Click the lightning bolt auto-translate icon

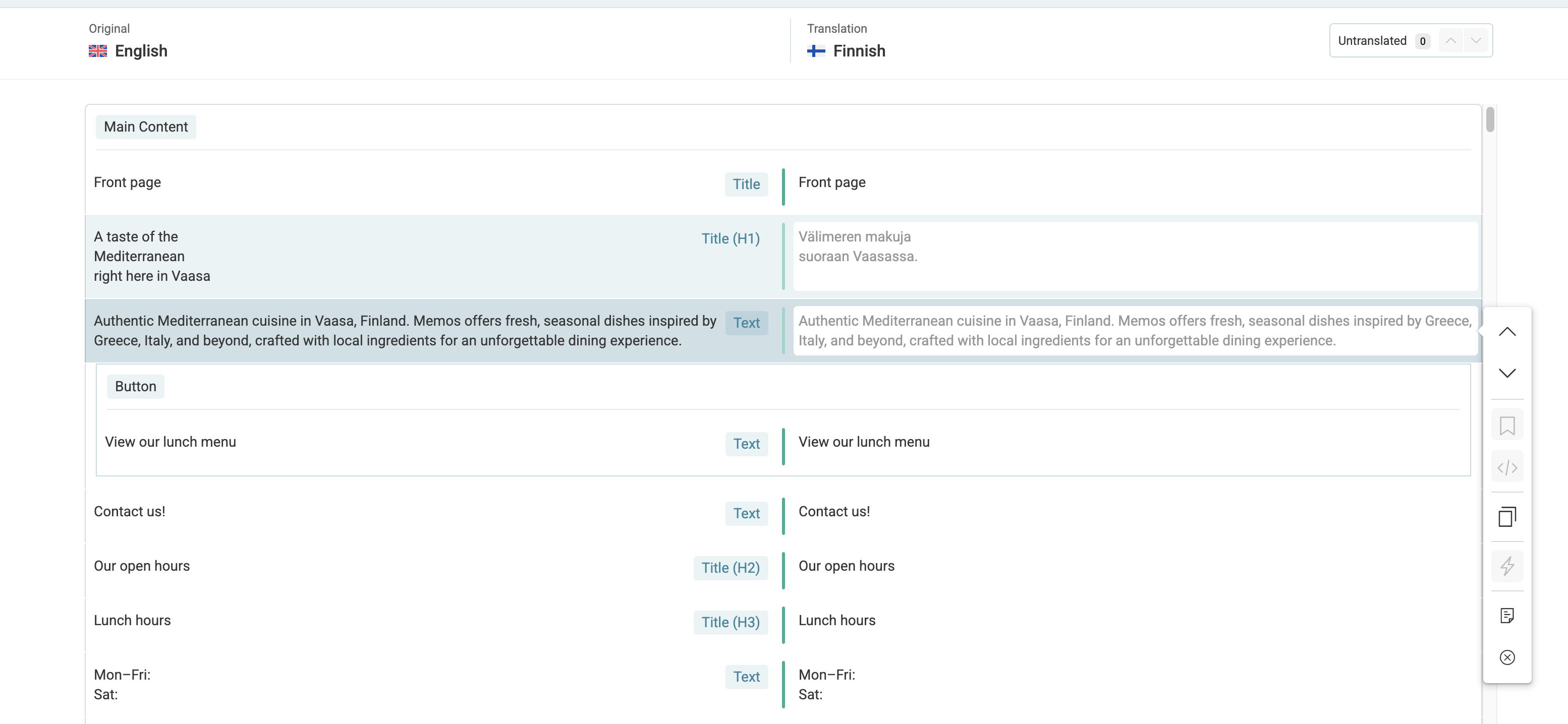1506,566
